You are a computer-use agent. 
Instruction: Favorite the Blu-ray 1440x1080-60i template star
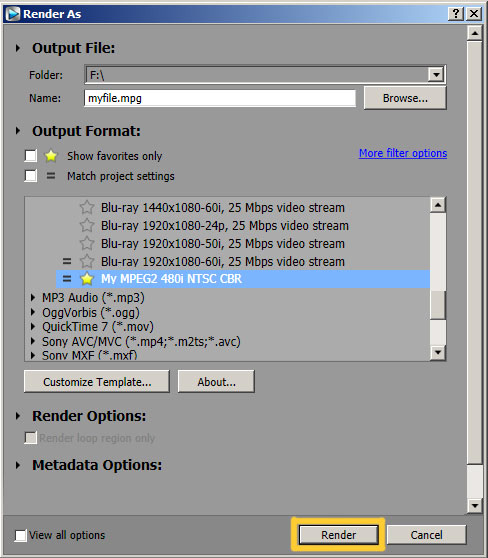(x=86, y=207)
